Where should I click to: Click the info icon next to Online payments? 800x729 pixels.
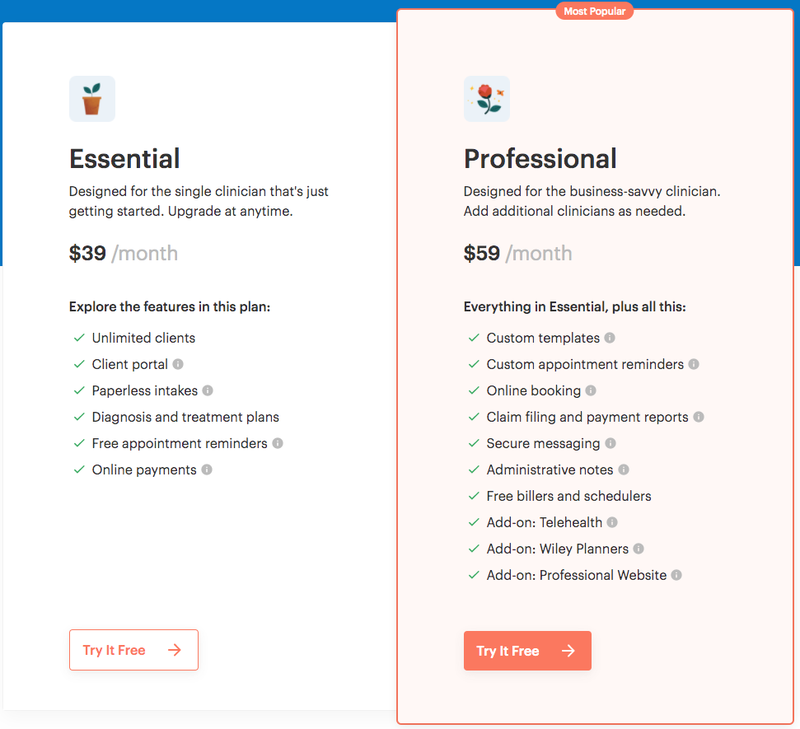pyautogui.click(x=207, y=470)
